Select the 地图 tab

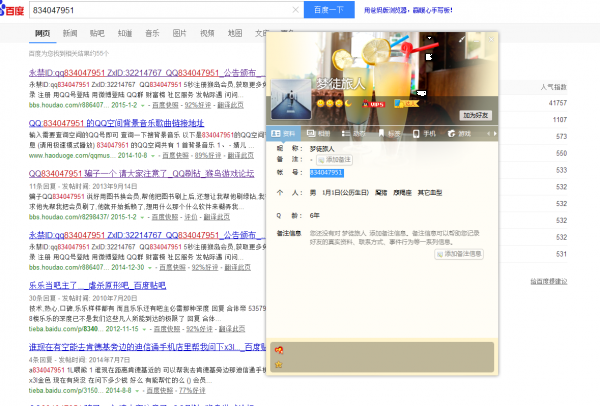235,33
